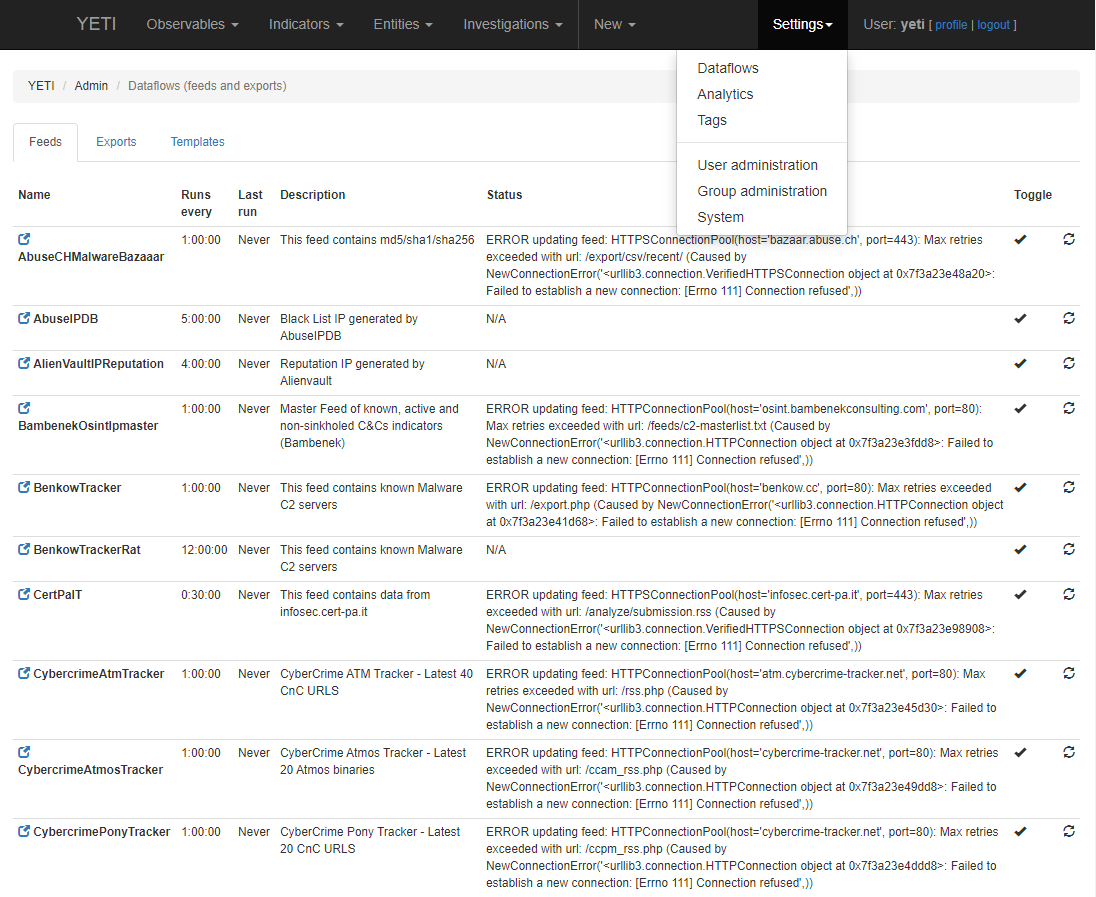1096x897 pixels.
Task: Open external link icon for CybercrimeAtmosTracker
Action: coord(24,752)
